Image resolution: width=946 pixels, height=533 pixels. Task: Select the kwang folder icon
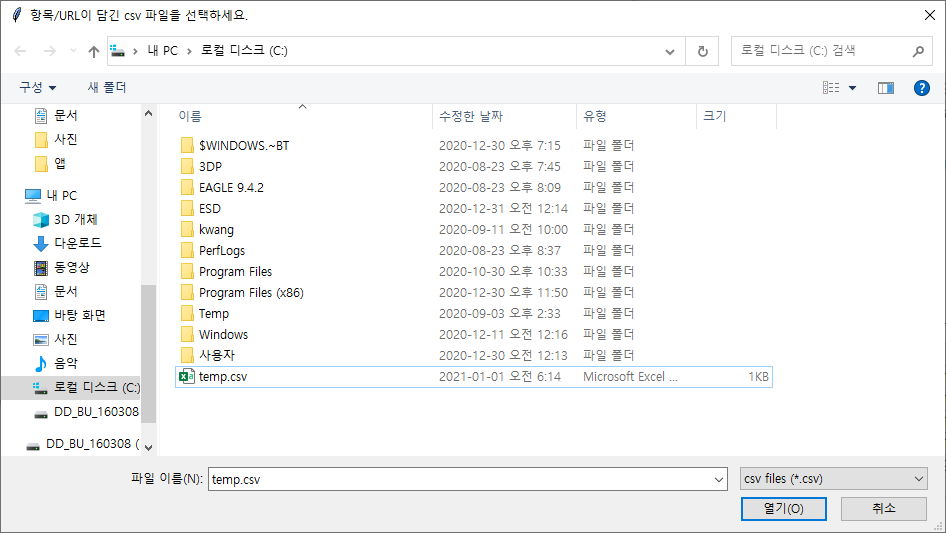coord(187,229)
